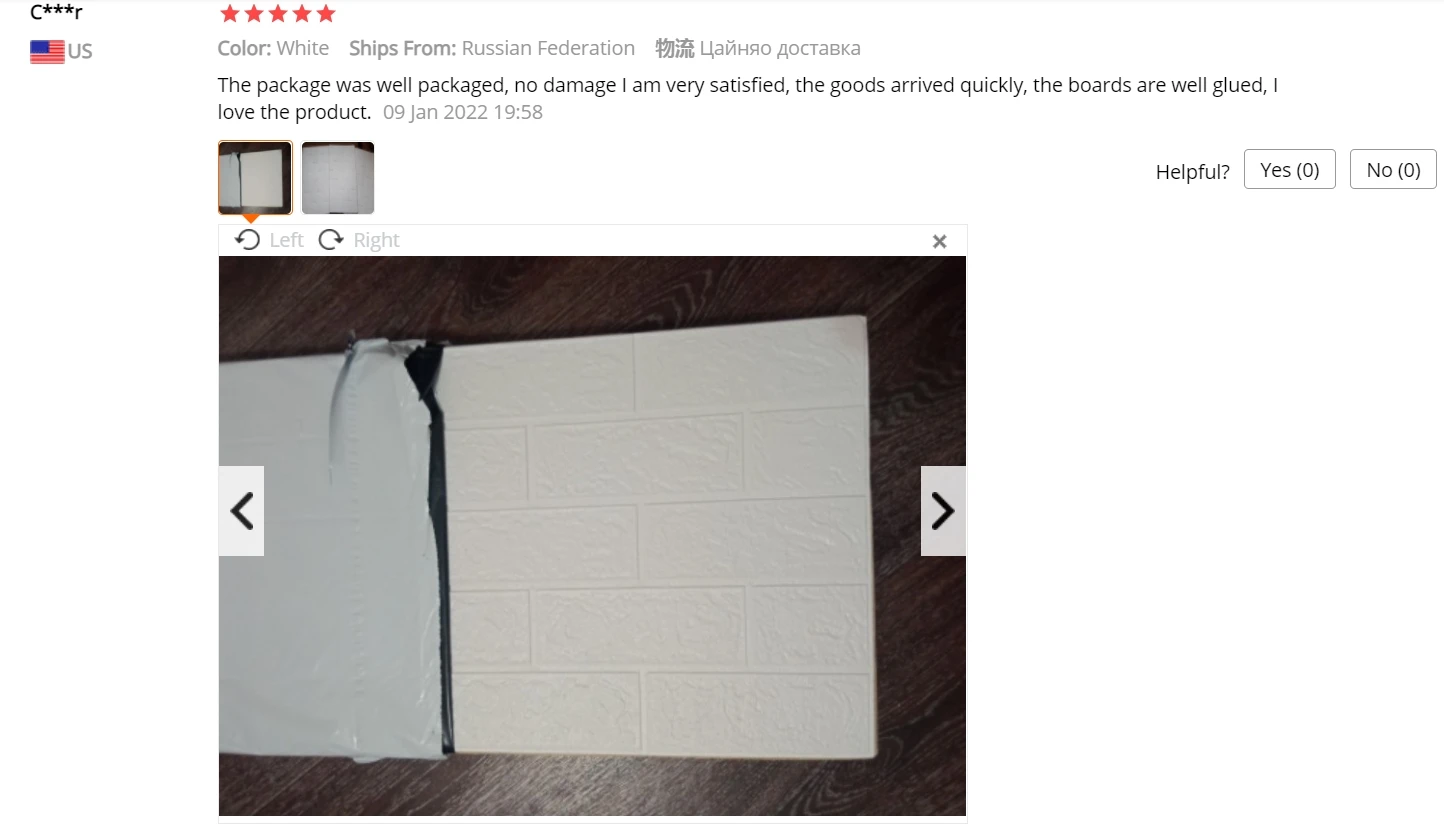
Task: Show previous review photo with left arrow
Action: (x=242, y=511)
